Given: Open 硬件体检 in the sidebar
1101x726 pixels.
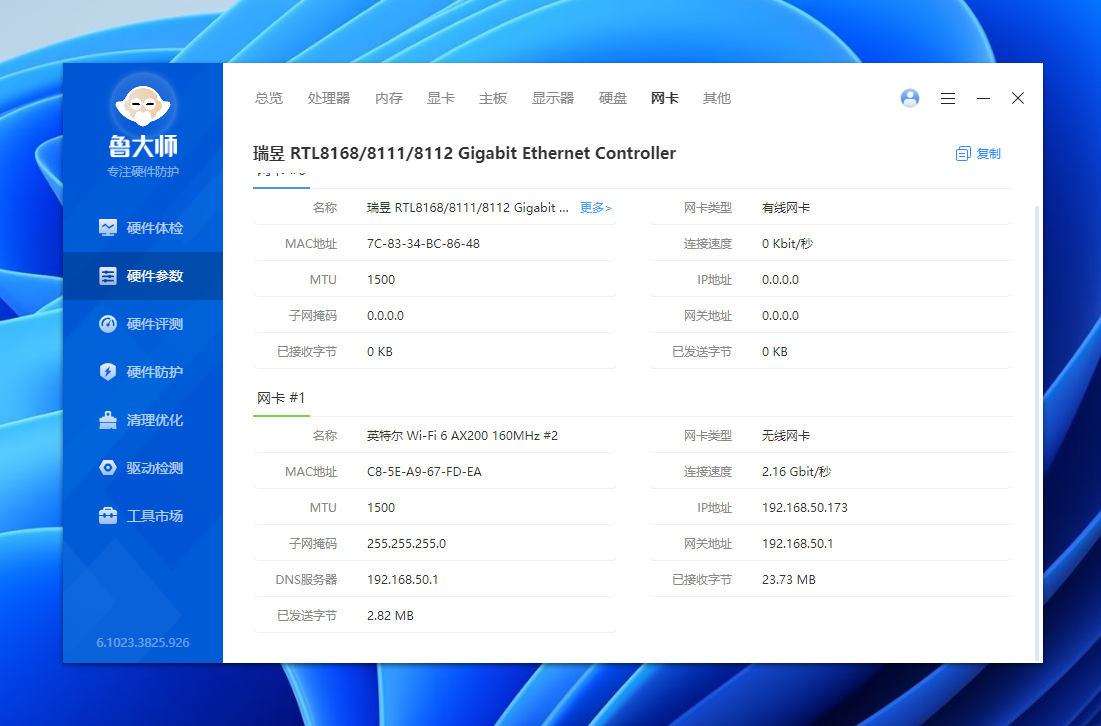Looking at the screenshot, I should 143,228.
